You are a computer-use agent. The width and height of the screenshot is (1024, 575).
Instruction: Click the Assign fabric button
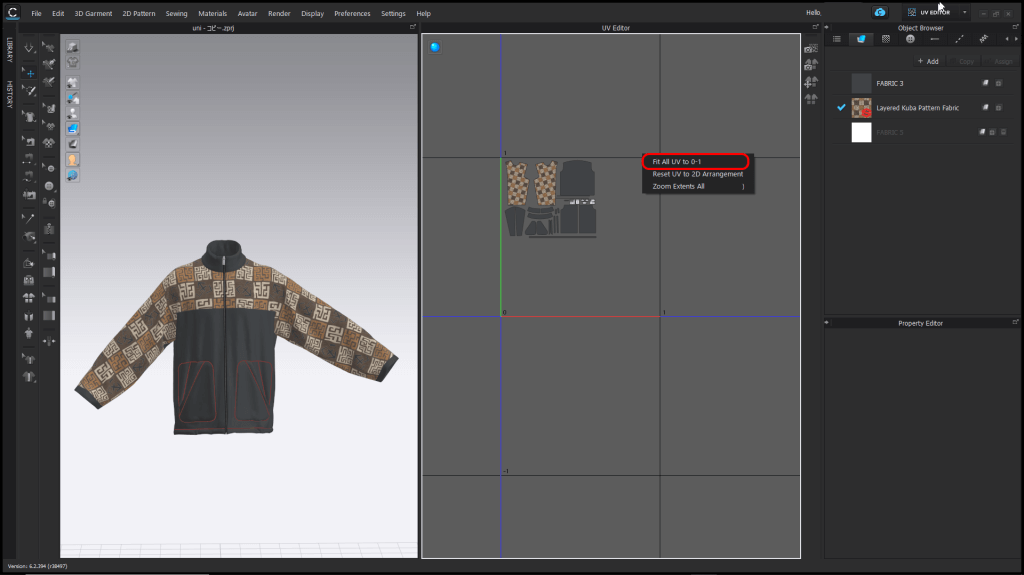999,61
